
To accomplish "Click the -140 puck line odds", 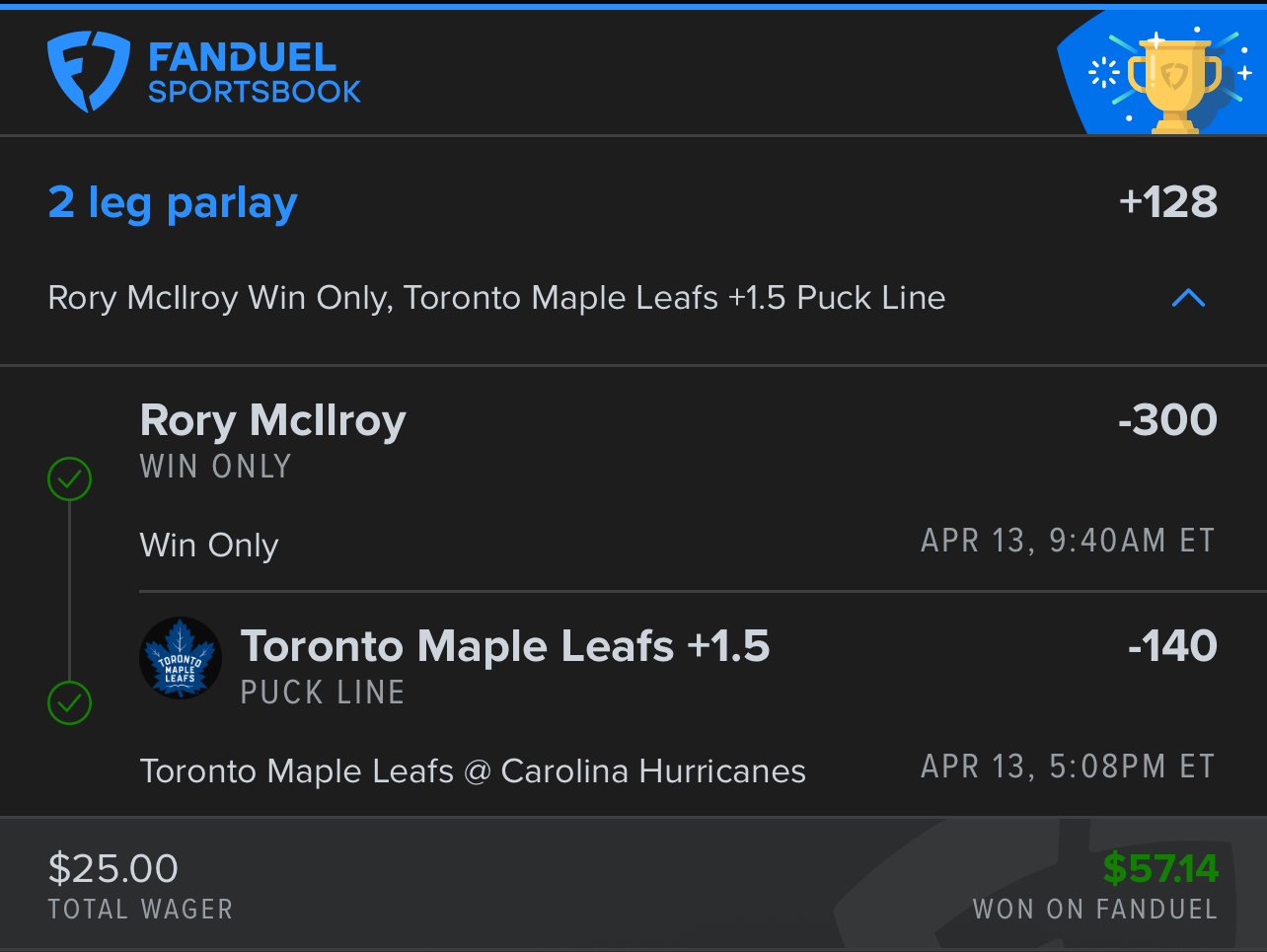I will [x=1172, y=647].
